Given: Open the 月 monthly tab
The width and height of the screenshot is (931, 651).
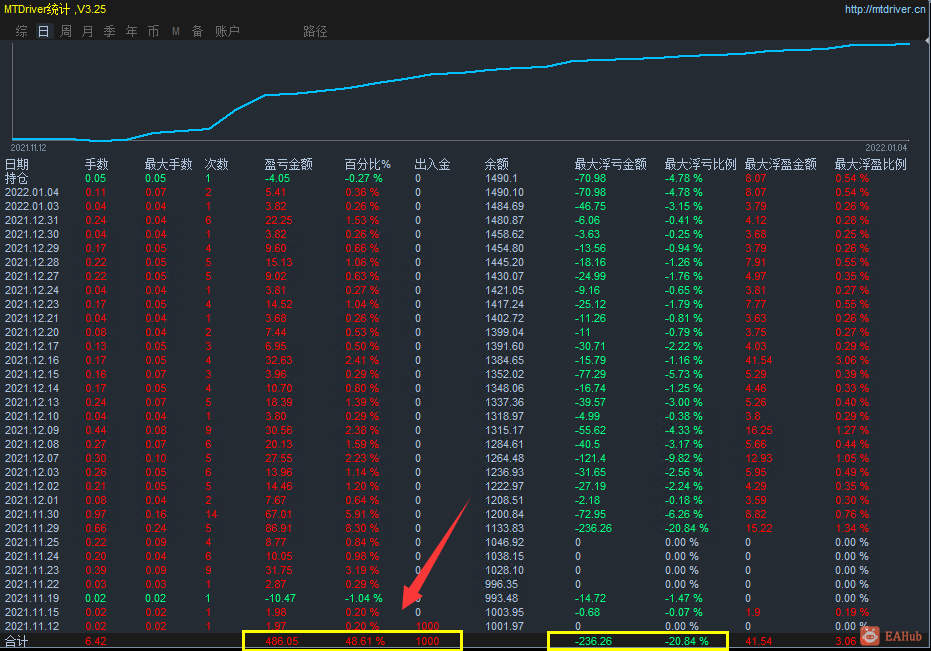Looking at the screenshot, I should click(87, 31).
